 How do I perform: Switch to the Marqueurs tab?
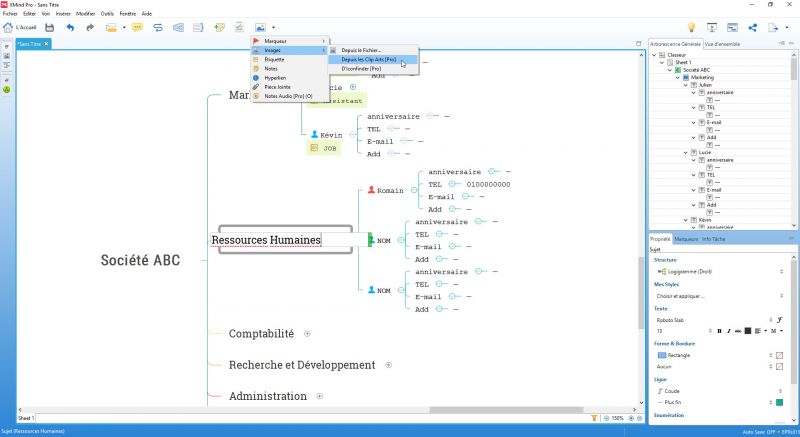[x=686, y=239]
